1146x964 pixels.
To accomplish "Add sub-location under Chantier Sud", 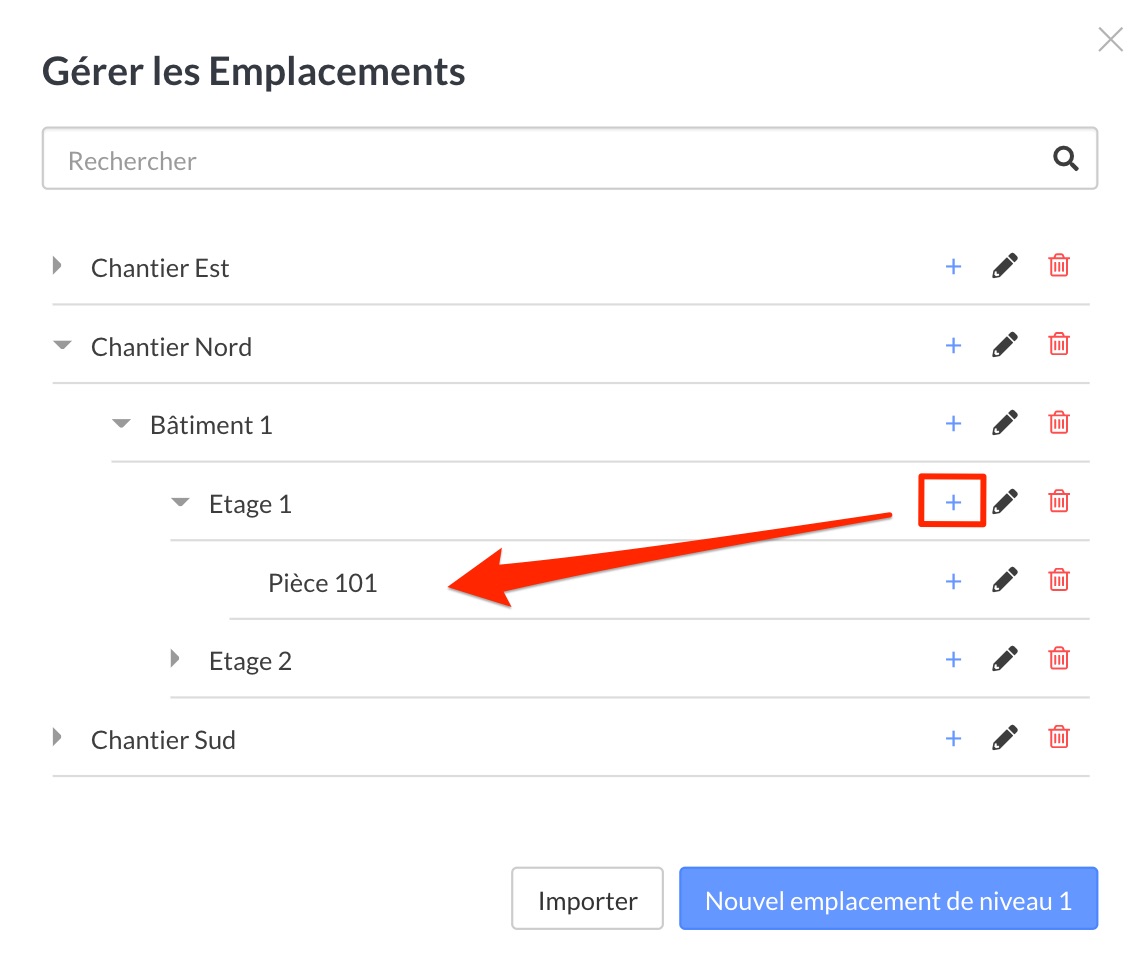I will (953, 738).
